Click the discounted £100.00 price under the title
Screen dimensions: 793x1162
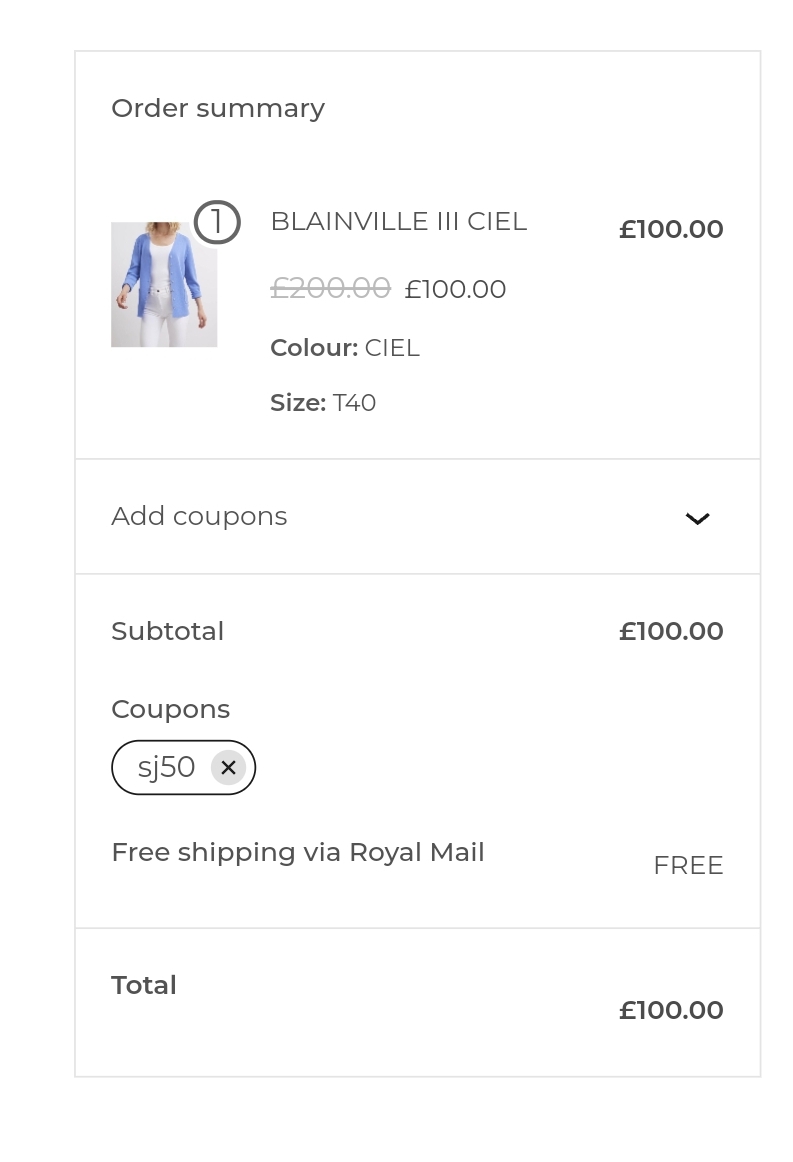455,289
